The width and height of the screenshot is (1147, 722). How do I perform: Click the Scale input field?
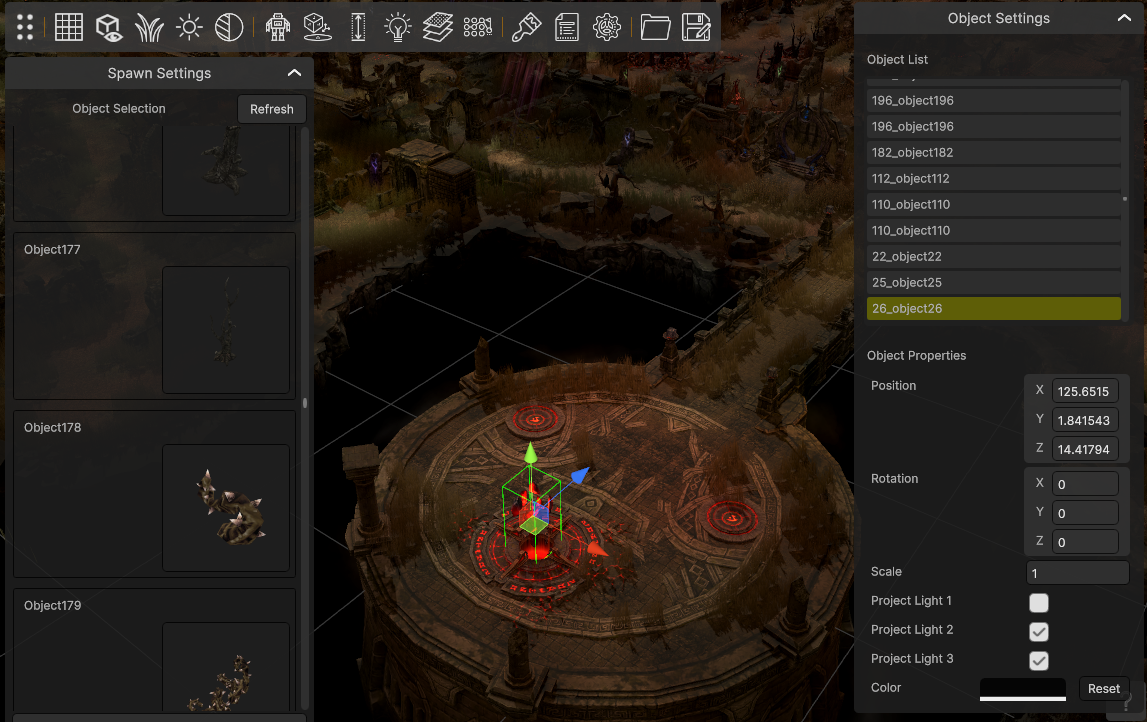click(x=1078, y=574)
